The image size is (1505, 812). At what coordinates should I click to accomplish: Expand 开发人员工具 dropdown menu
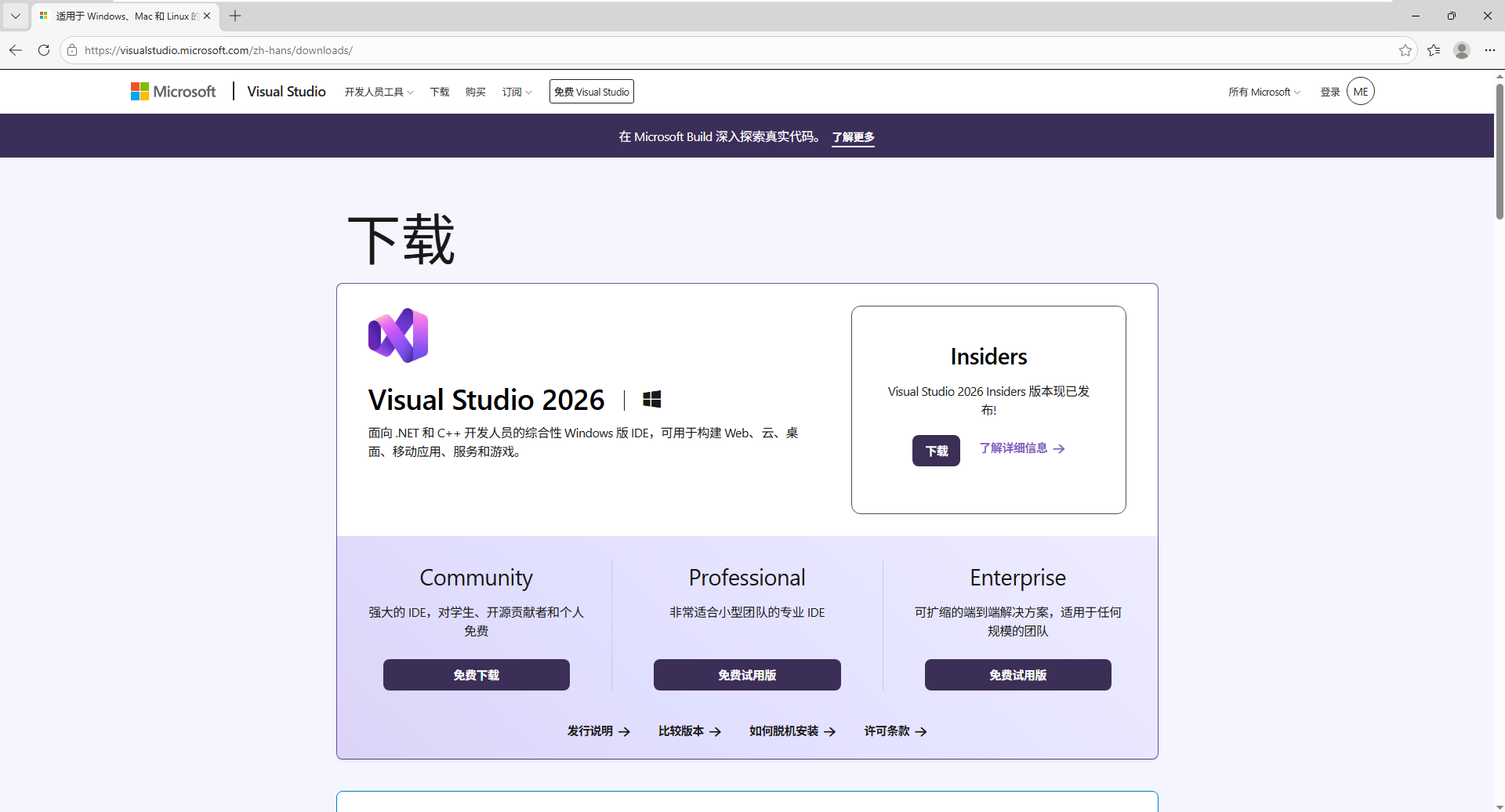[x=379, y=92]
